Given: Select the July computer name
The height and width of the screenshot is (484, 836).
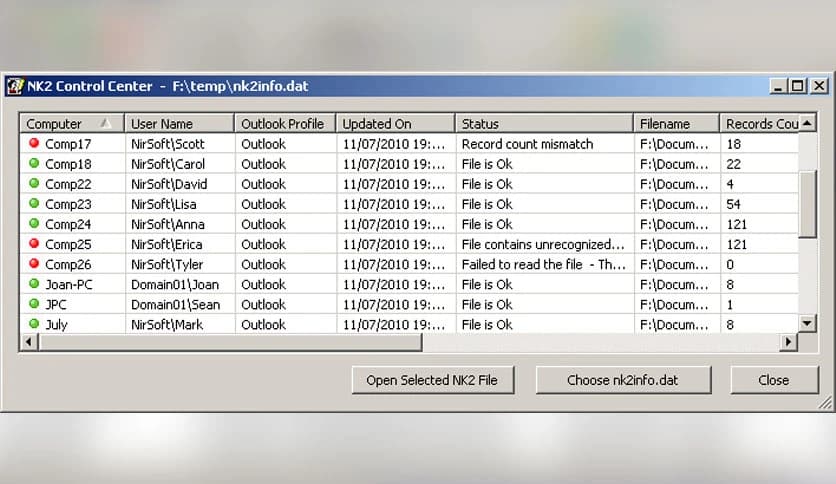Looking at the screenshot, I should click(57, 325).
